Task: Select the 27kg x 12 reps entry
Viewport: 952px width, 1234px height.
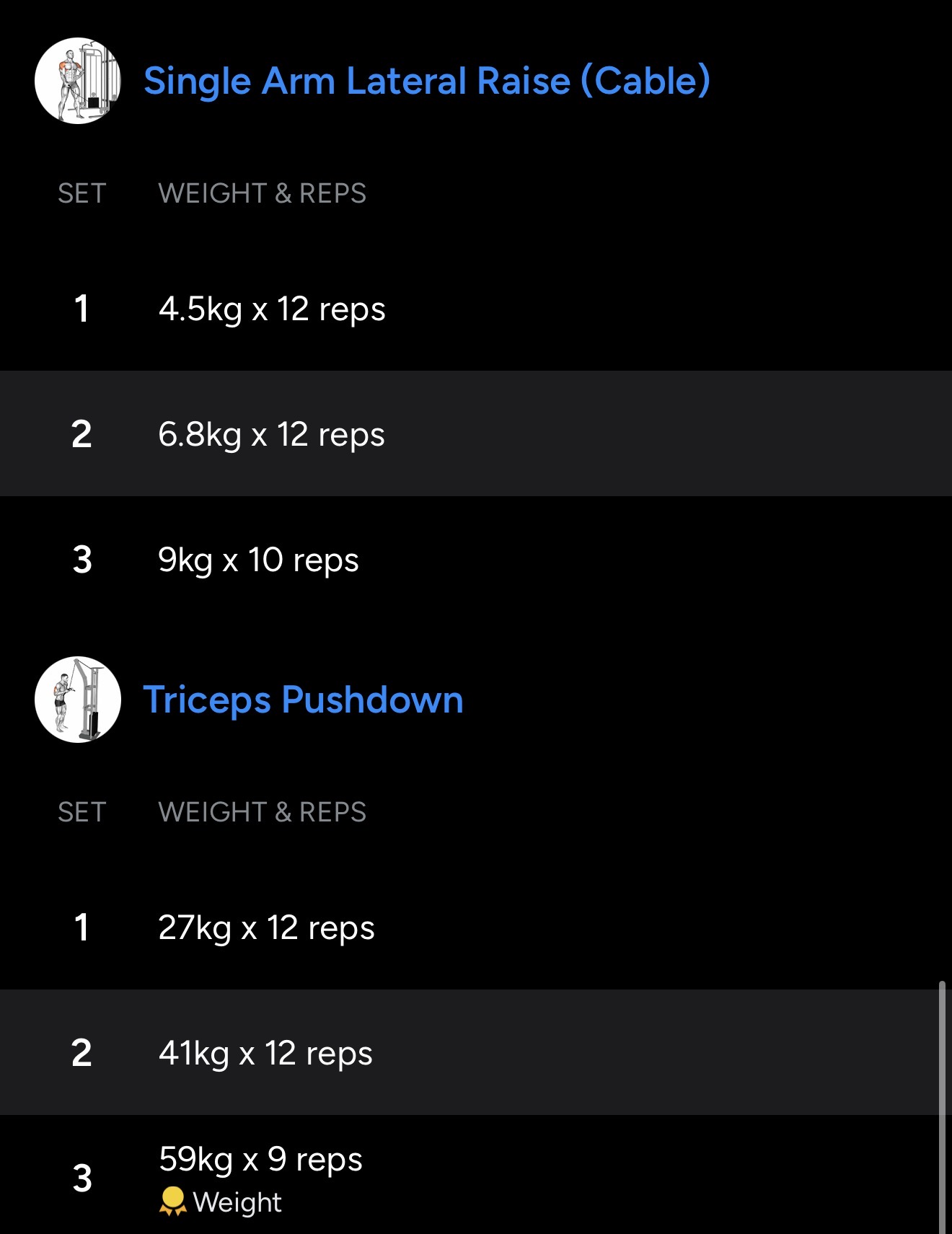Action: click(x=266, y=928)
